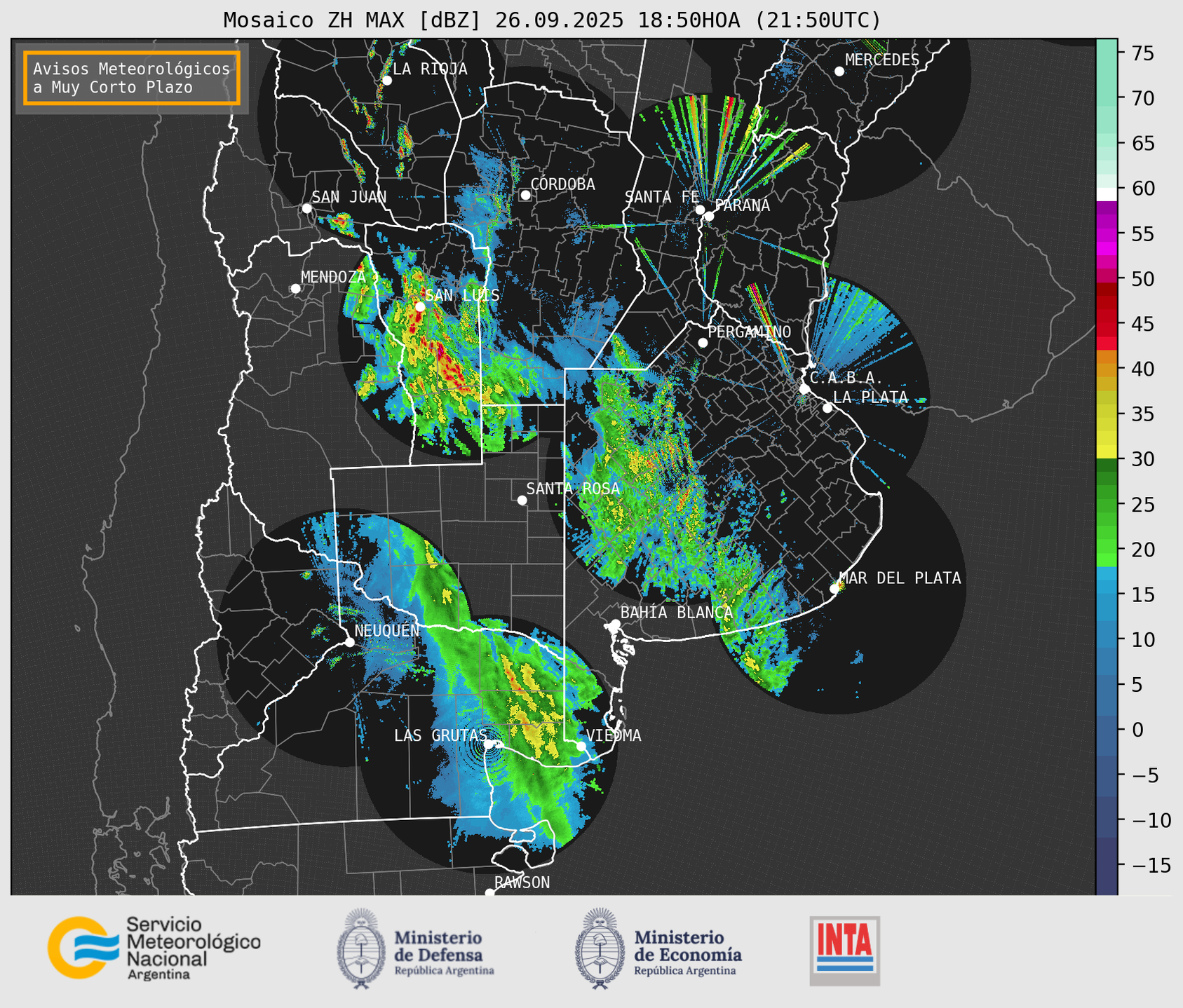The image size is (1183, 1008).
Task: Click the mosaic title with date and time
Action: tap(552, 20)
